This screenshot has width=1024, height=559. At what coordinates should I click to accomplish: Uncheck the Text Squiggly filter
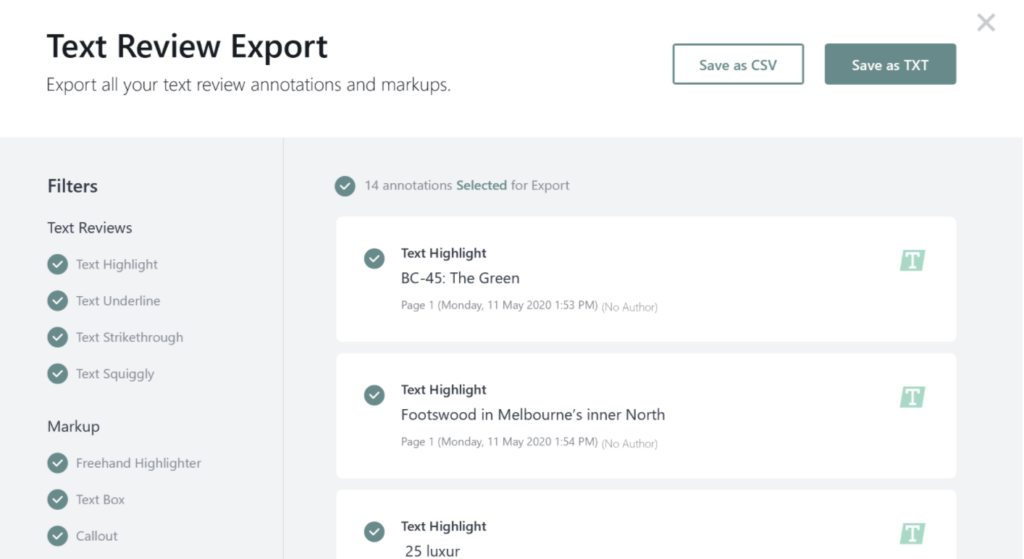point(57,374)
